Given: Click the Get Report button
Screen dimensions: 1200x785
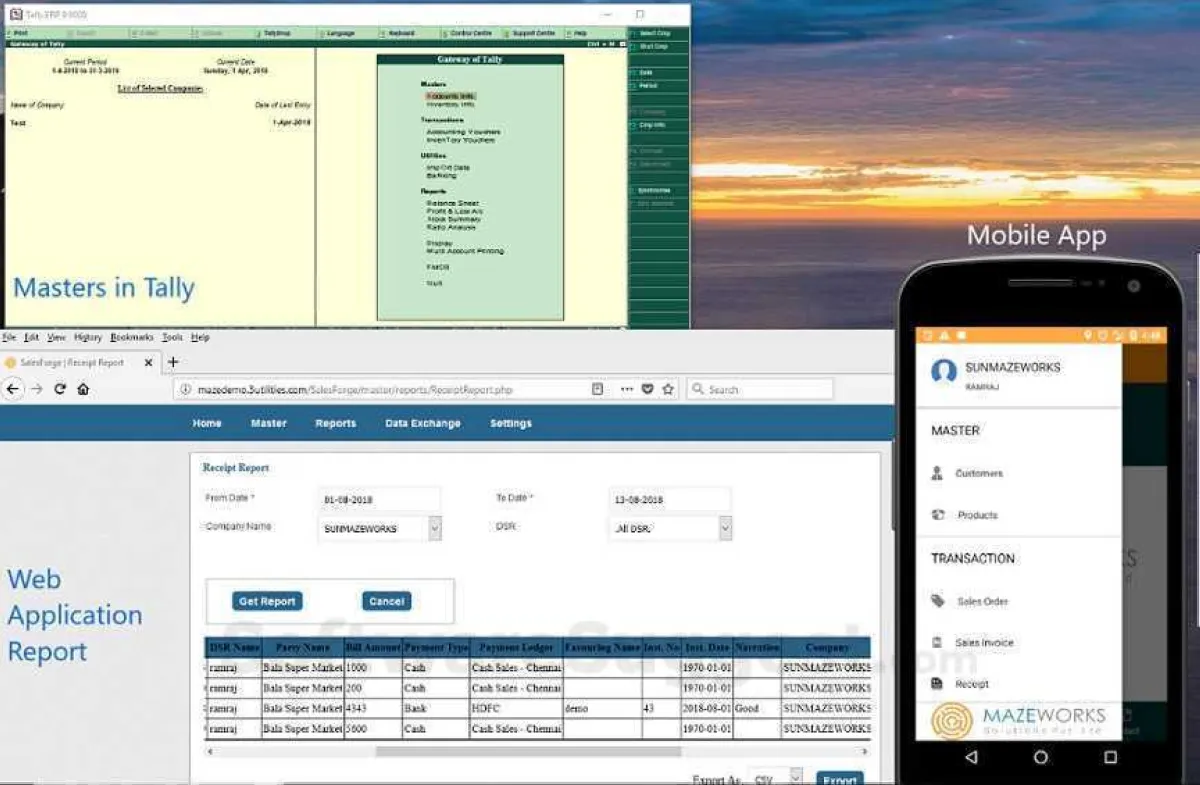Looking at the screenshot, I should [267, 601].
